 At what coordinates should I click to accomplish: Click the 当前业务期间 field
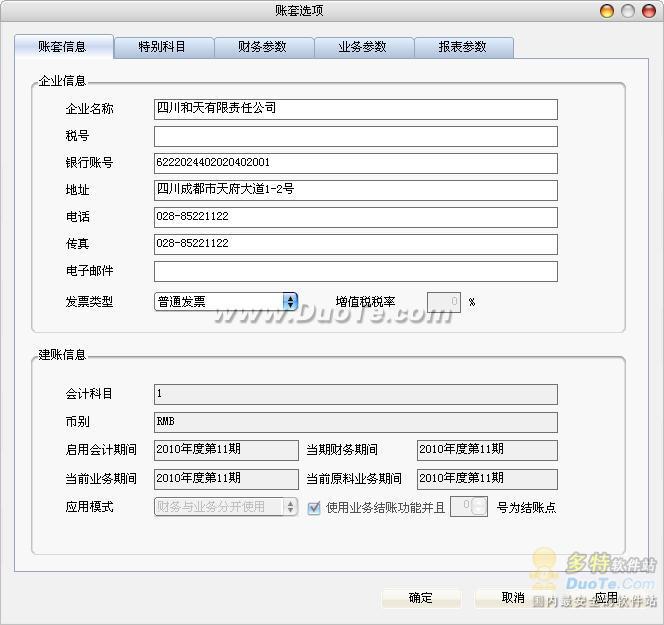pyautogui.click(x=226, y=479)
